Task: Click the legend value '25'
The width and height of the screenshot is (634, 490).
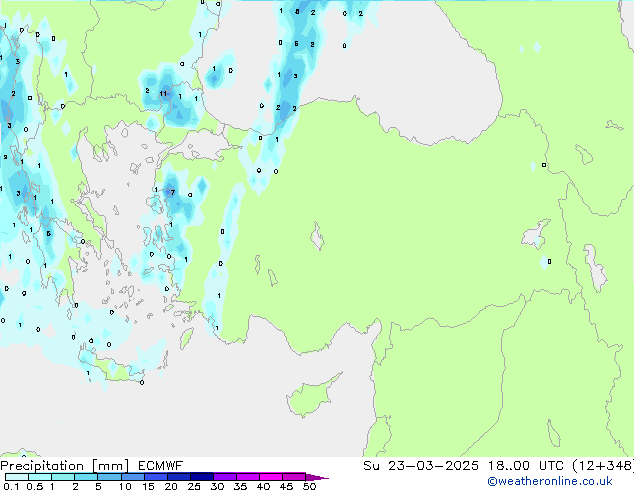Action: pos(194,486)
